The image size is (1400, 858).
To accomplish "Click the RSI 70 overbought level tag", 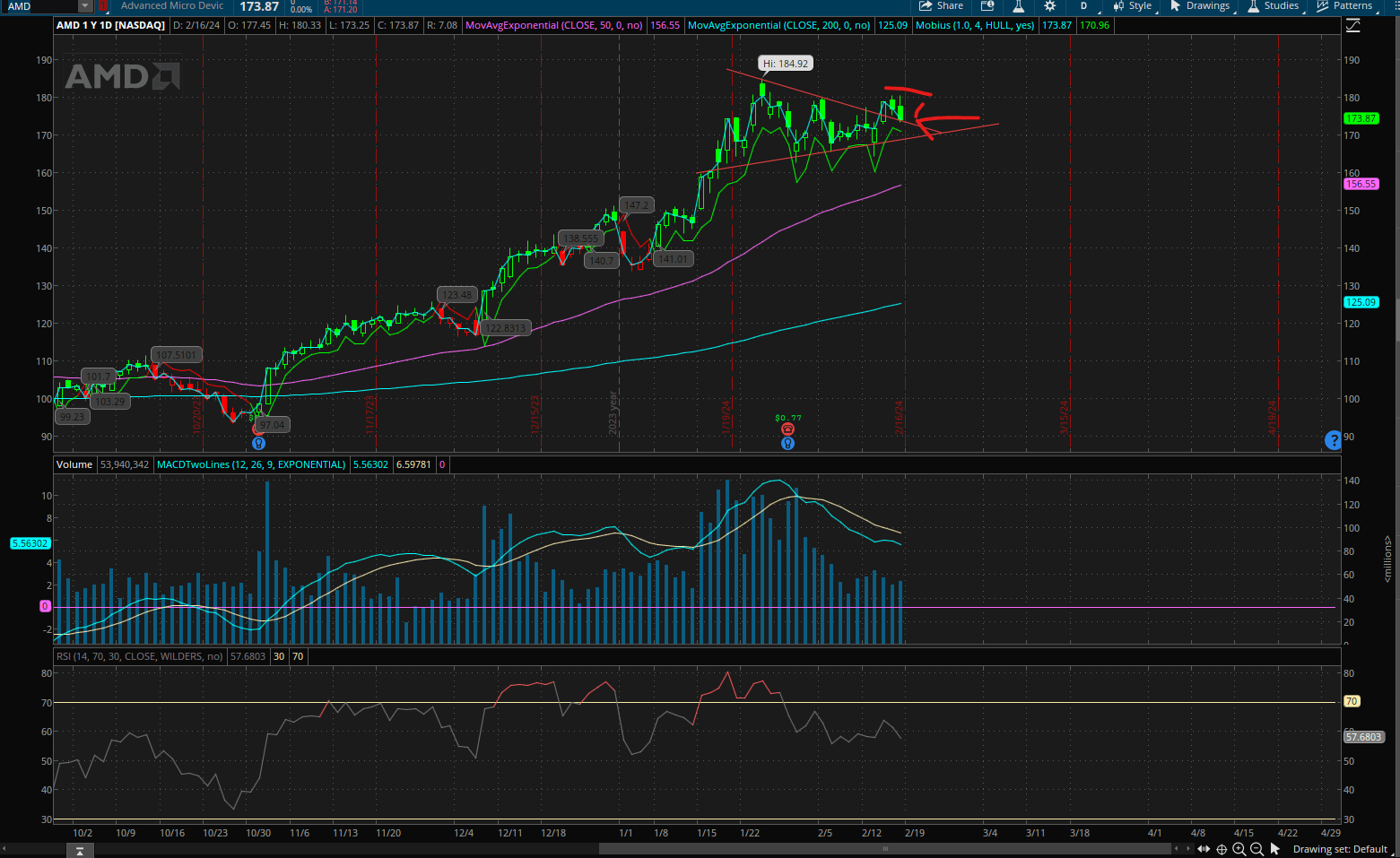I will click(1352, 701).
